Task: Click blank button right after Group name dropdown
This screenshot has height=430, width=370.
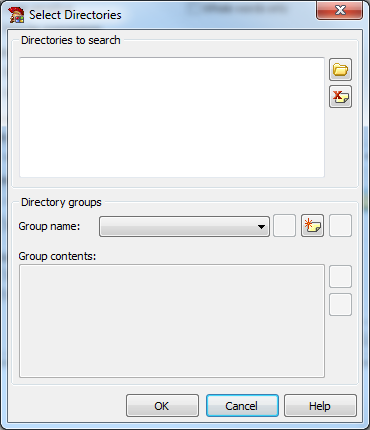Action: [x=284, y=226]
